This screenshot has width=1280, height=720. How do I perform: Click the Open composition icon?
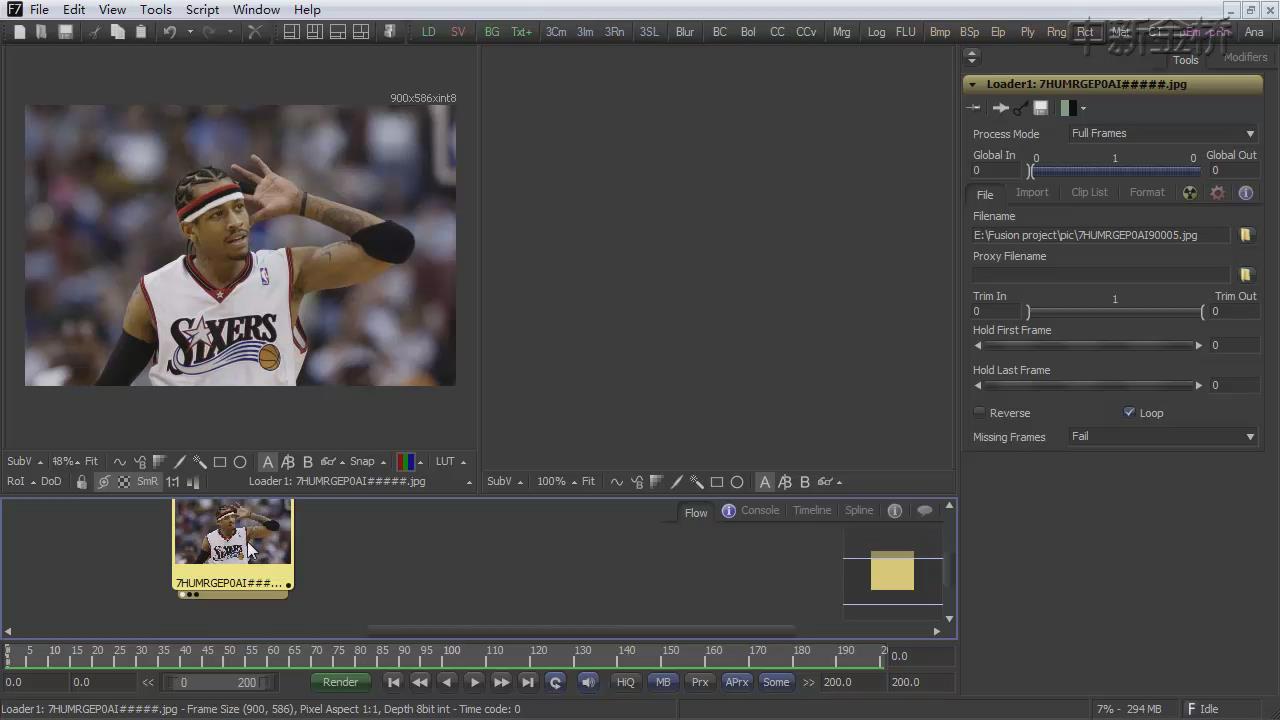click(41, 32)
